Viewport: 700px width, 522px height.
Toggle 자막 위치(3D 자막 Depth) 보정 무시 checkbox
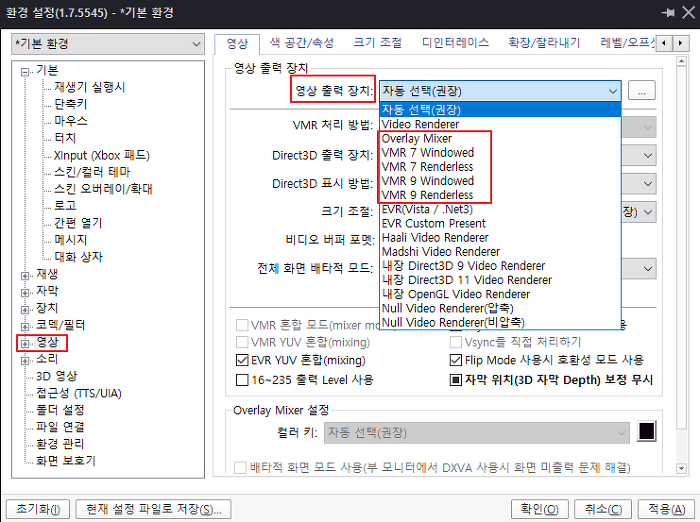pyautogui.click(x=456, y=380)
